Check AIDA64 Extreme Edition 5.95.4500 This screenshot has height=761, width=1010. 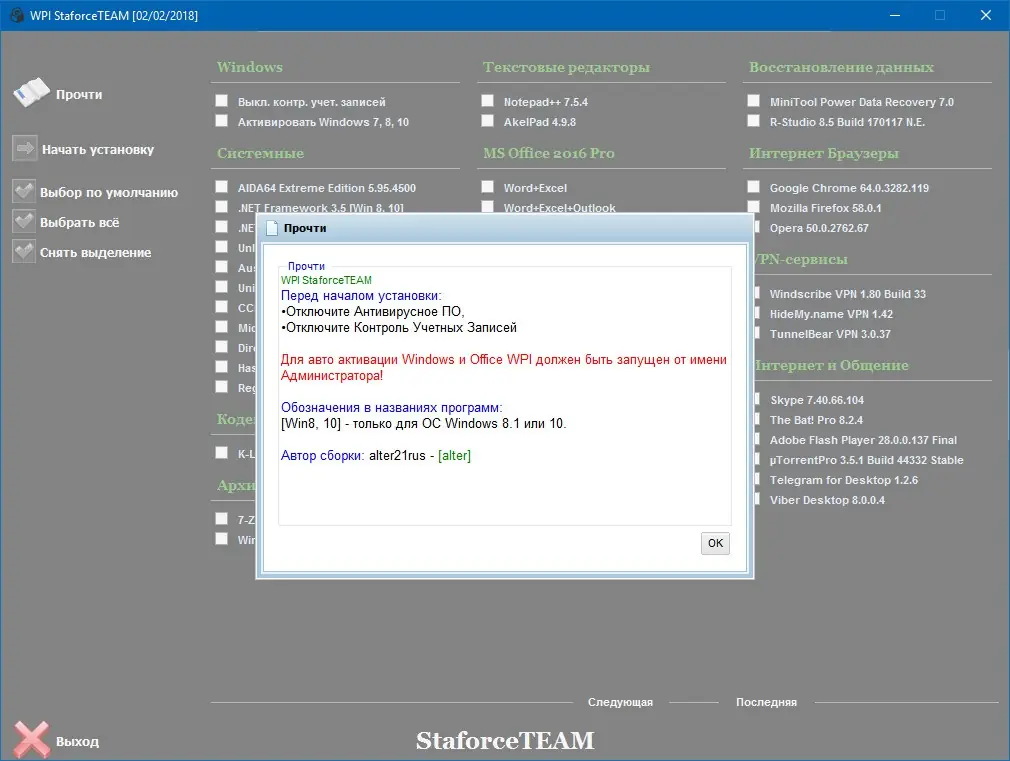pos(222,186)
